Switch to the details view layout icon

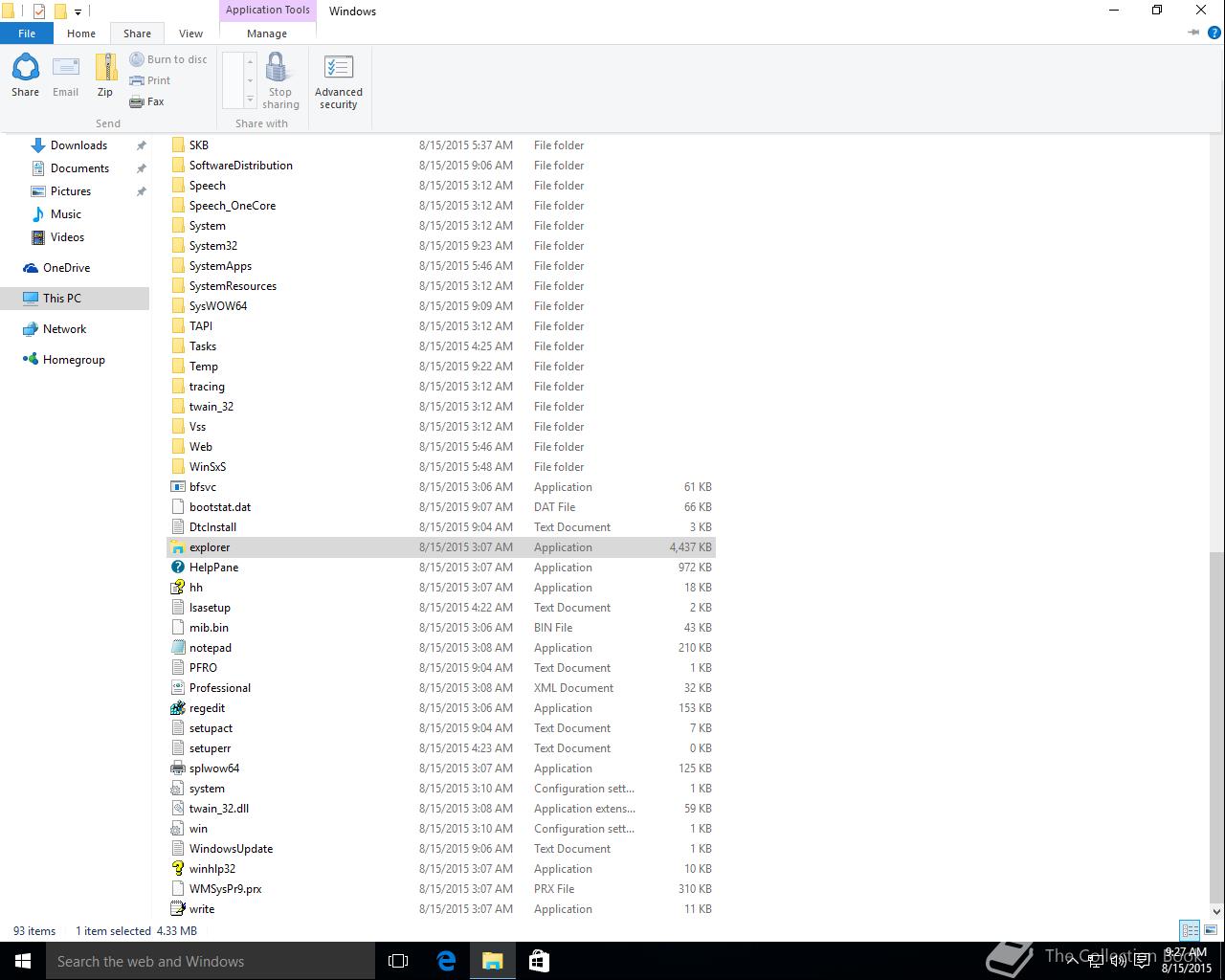1190,930
